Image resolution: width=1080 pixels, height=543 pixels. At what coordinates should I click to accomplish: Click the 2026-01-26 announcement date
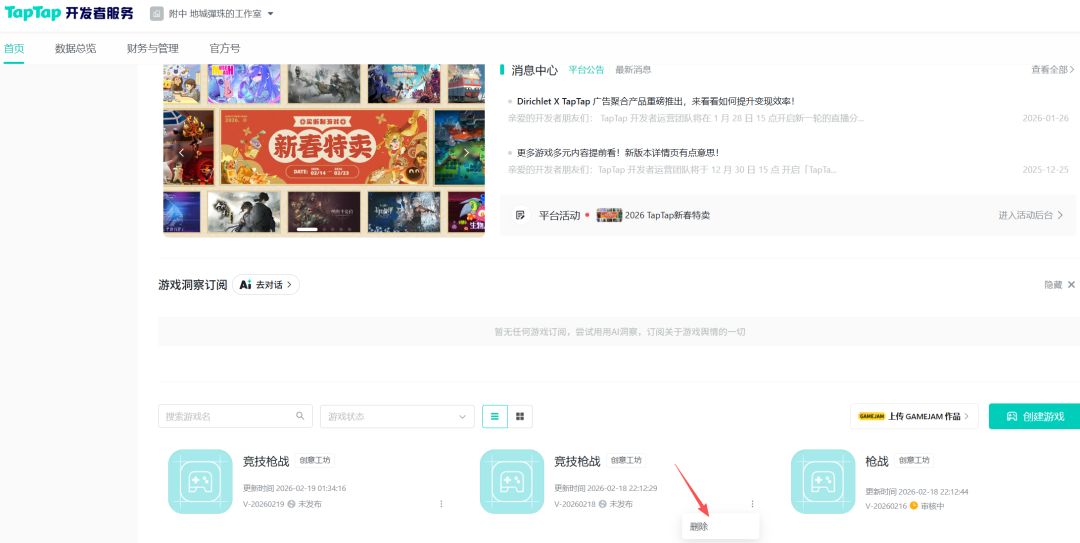pos(1046,118)
